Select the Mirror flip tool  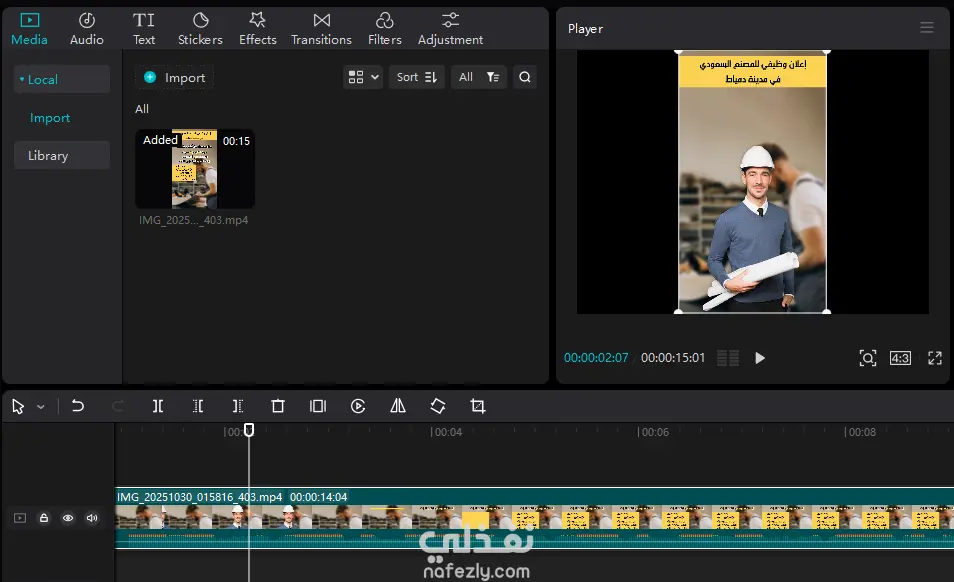tap(398, 406)
